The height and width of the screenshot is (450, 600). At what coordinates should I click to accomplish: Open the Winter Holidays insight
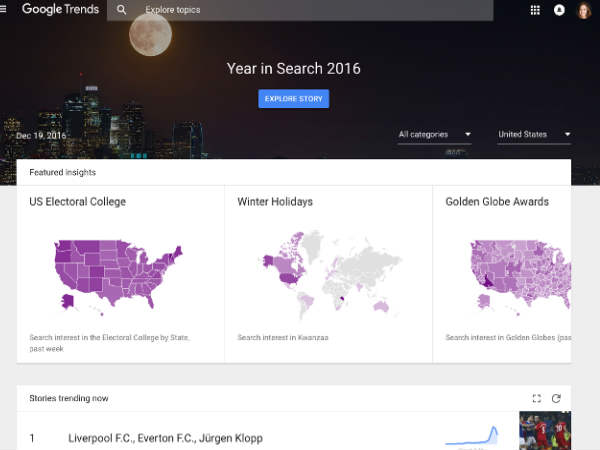(x=275, y=202)
